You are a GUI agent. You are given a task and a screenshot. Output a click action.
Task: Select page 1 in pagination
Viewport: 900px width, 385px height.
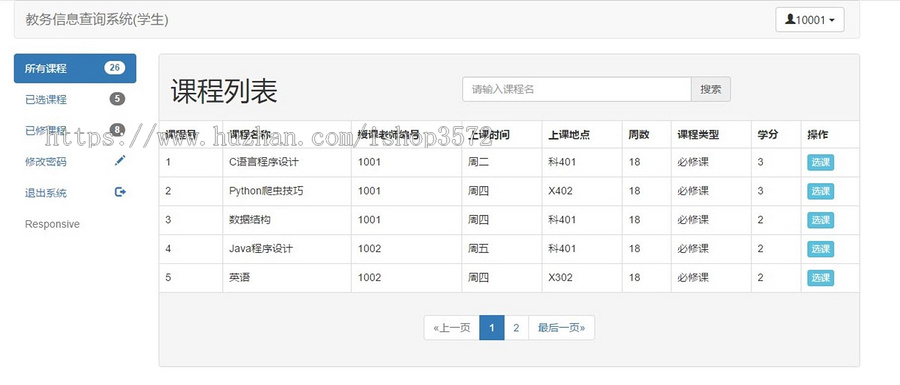pos(492,328)
